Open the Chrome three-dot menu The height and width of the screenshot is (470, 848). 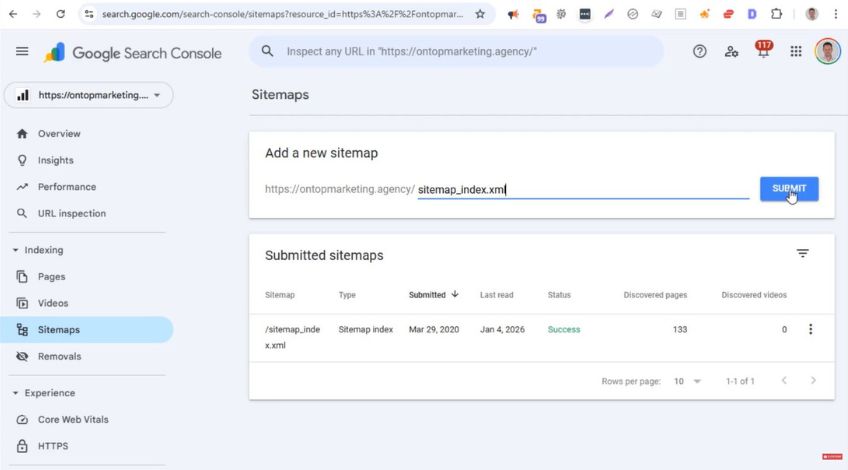836,14
